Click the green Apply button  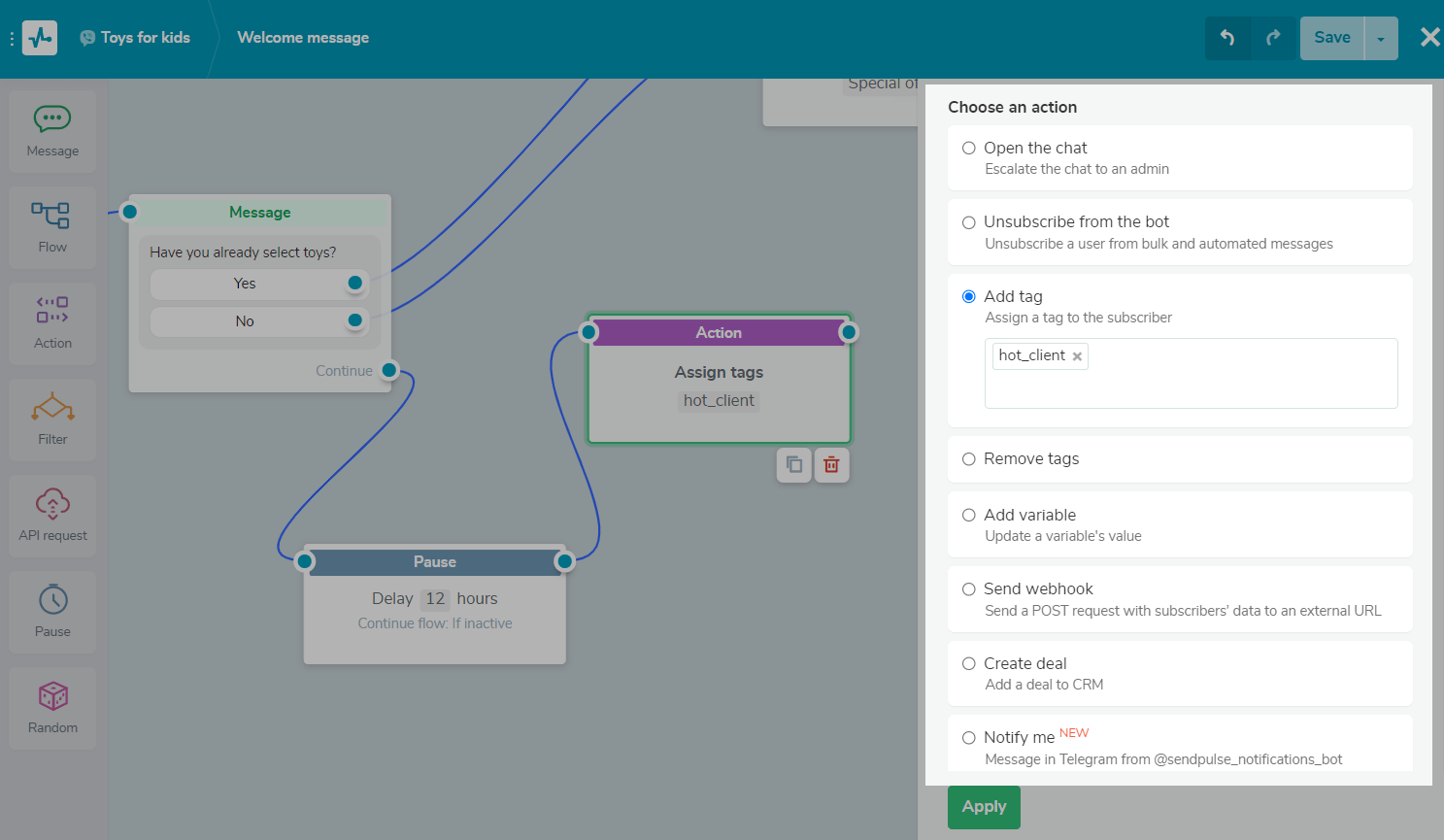[984, 807]
